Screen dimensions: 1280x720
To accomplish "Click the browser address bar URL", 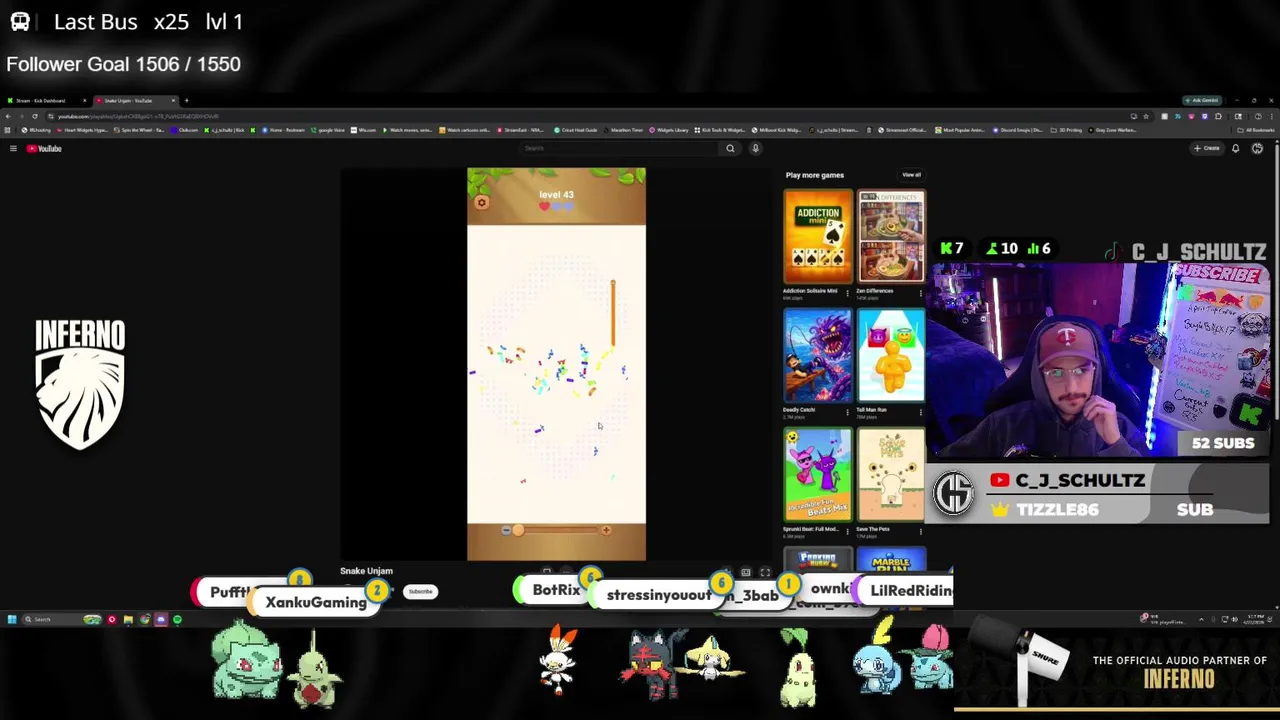I will click(138, 116).
